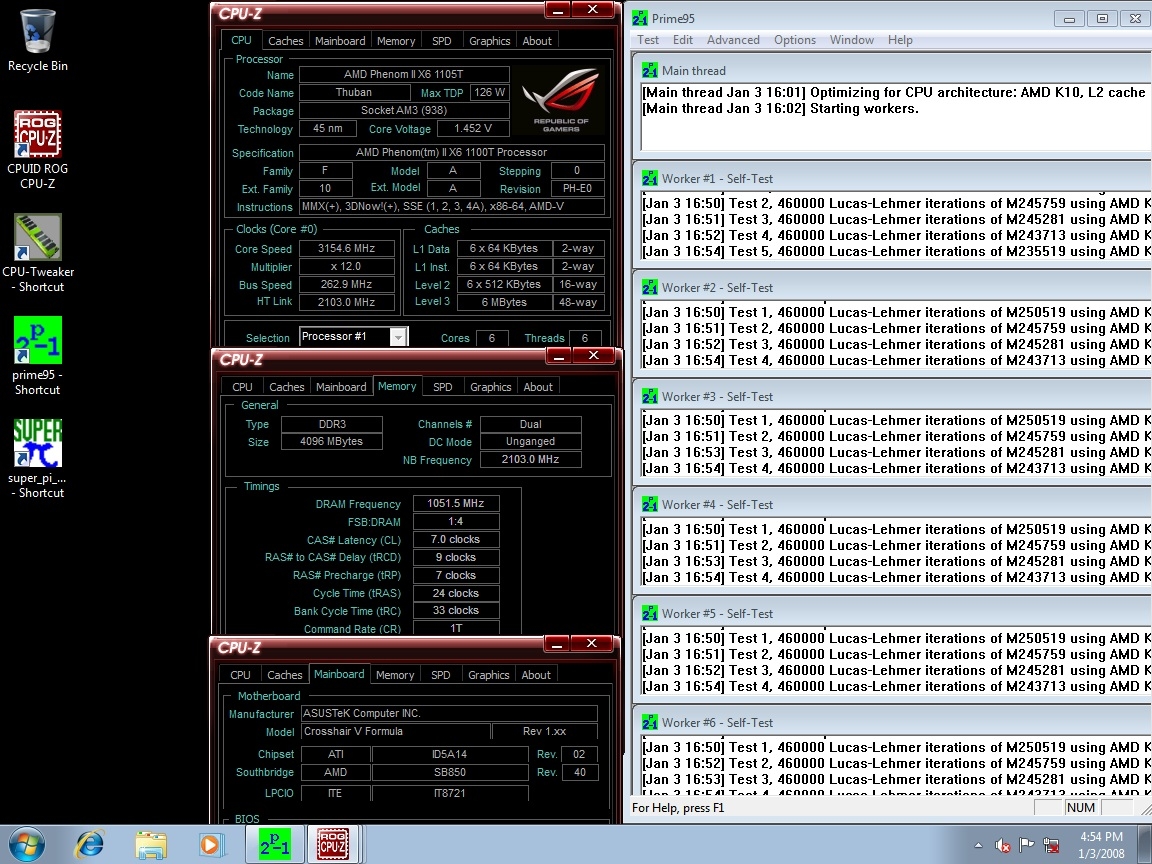The width and height of the screenshot is (1152, 864).
Task: Click the Worker #1 Self-Test window icon
Action: pyautogui.click(x=649, y=179)
